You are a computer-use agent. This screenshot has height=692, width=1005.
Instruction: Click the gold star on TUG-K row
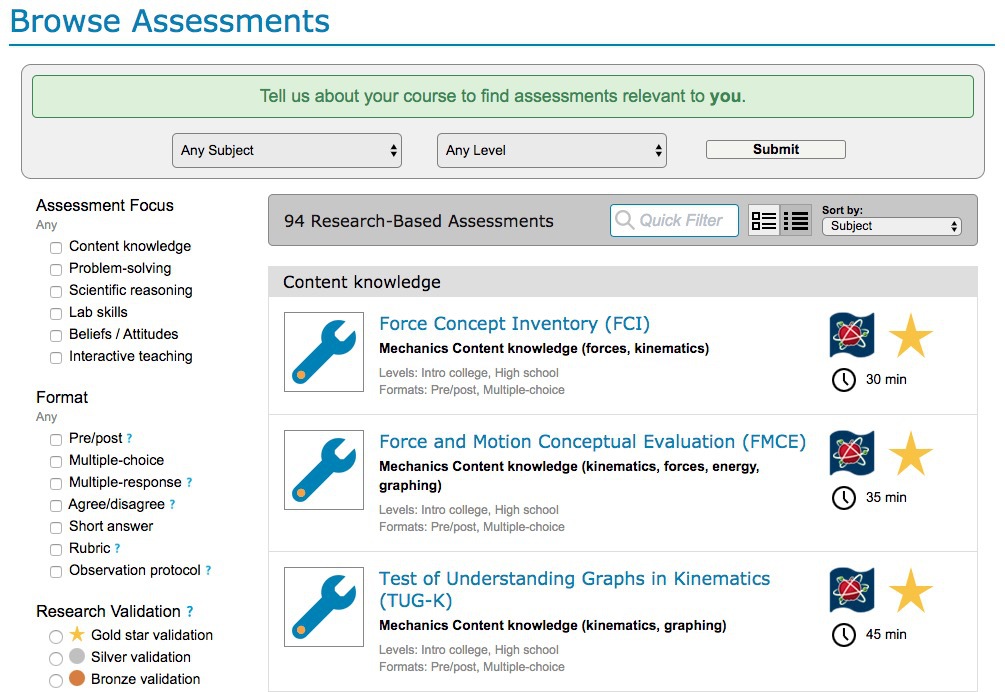coord(910,590)
